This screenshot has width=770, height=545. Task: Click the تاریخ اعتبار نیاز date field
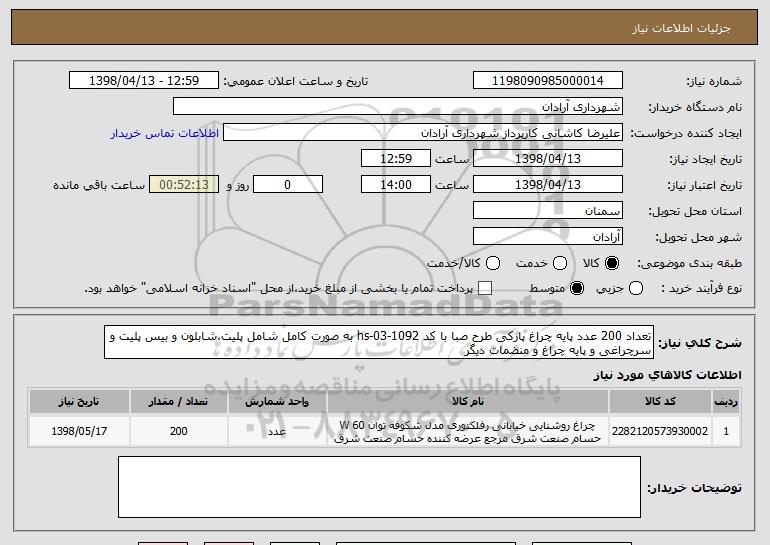point(548,185)
